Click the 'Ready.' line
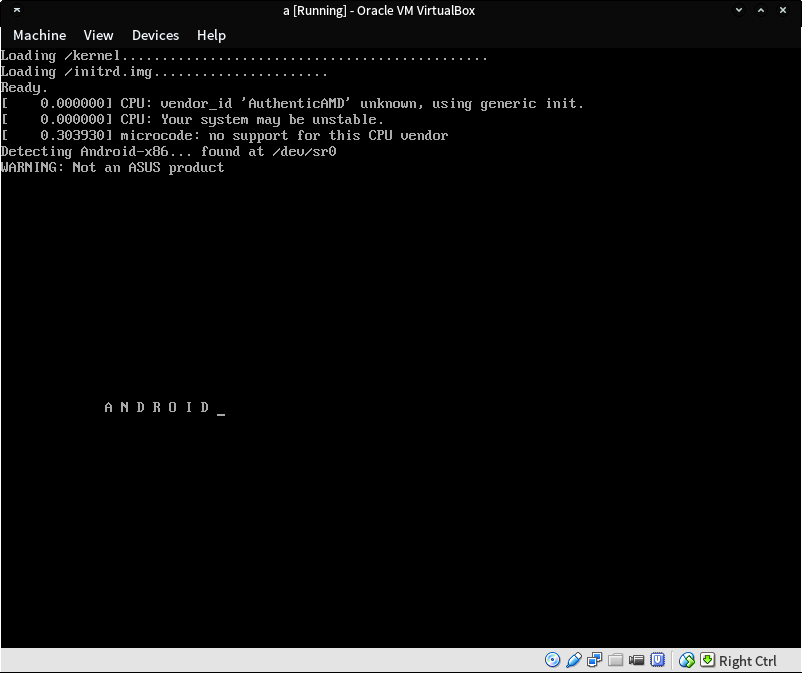 (24, 87)
